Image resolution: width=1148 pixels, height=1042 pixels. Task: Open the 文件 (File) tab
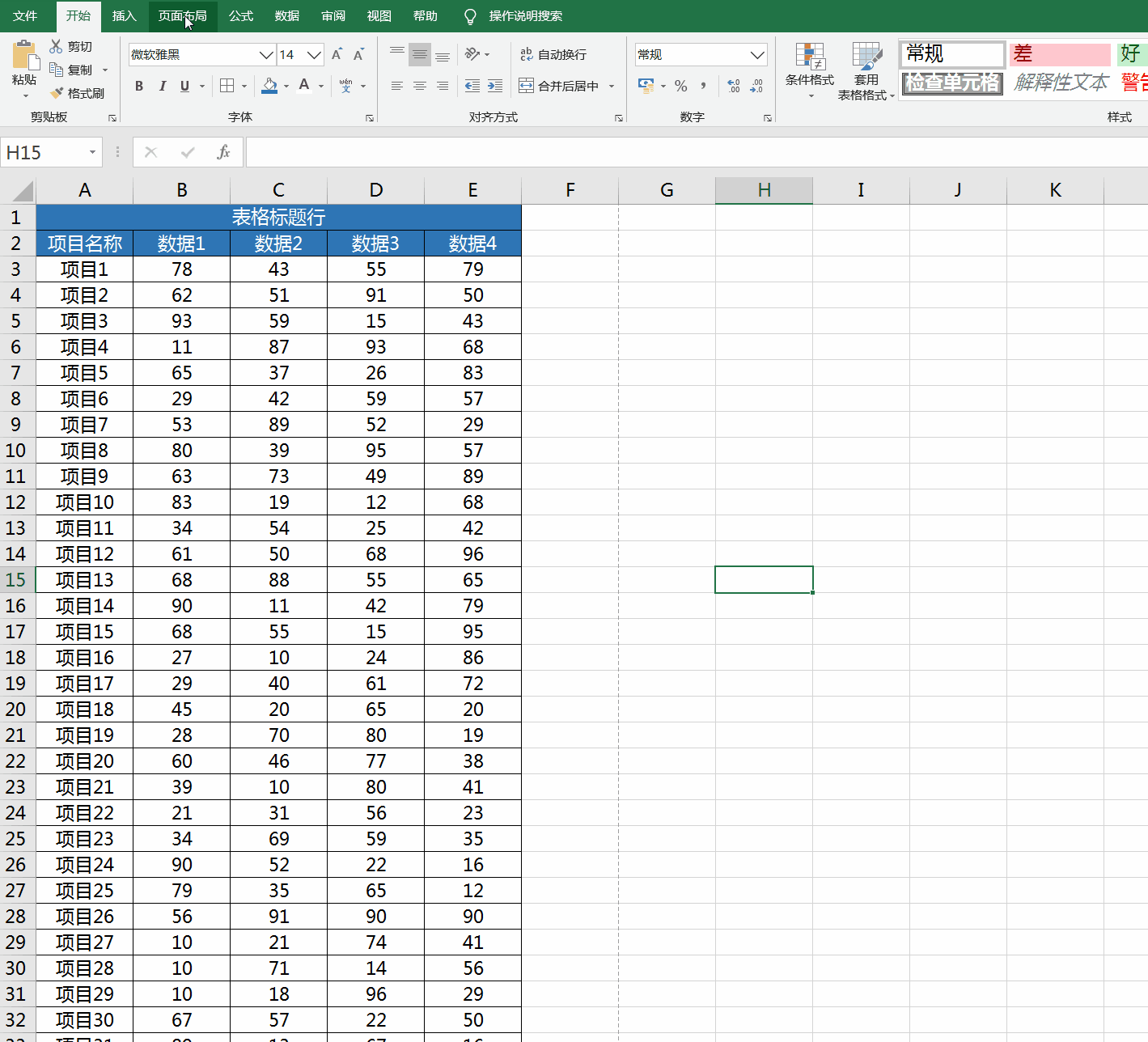[x=25, y=15]
